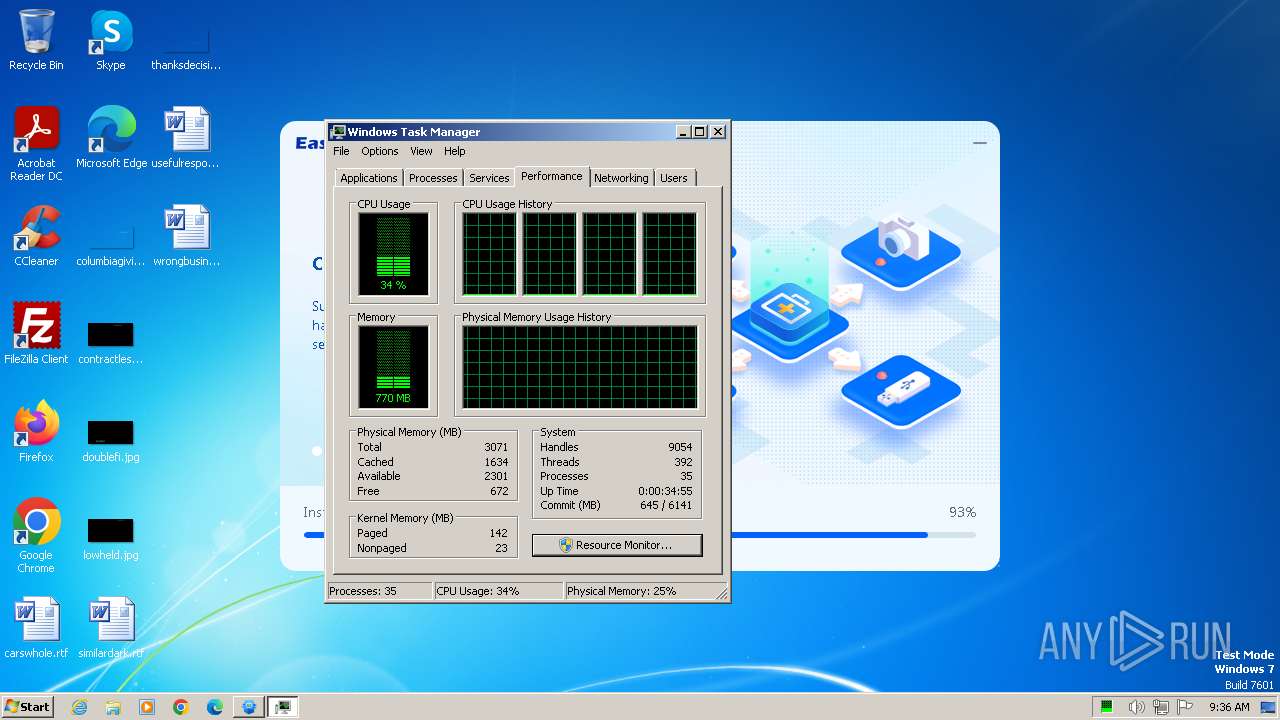The height and width of the screenshot is (720, 1280).
Task: Open the FileZilla Client shortcut
Action: pos(36,334)
